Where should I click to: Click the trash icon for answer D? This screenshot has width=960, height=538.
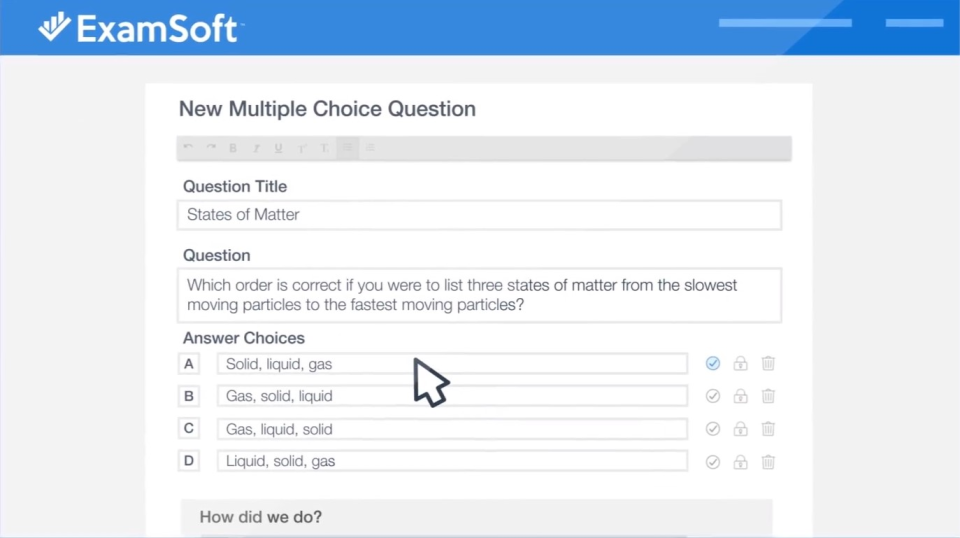pyautogui.click(x=768, y=462)
